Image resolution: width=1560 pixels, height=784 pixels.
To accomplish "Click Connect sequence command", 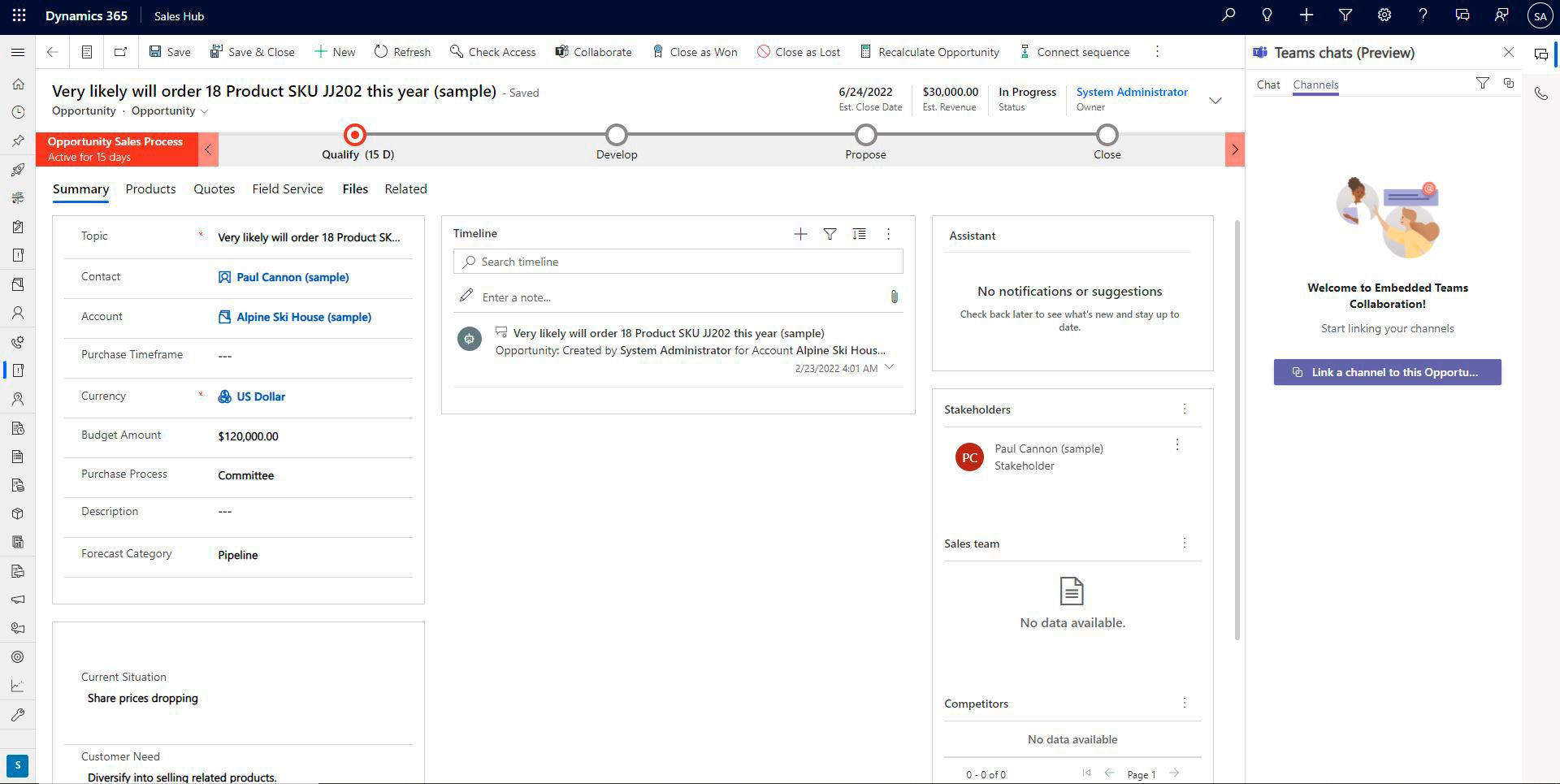I will click(1074, 52).
